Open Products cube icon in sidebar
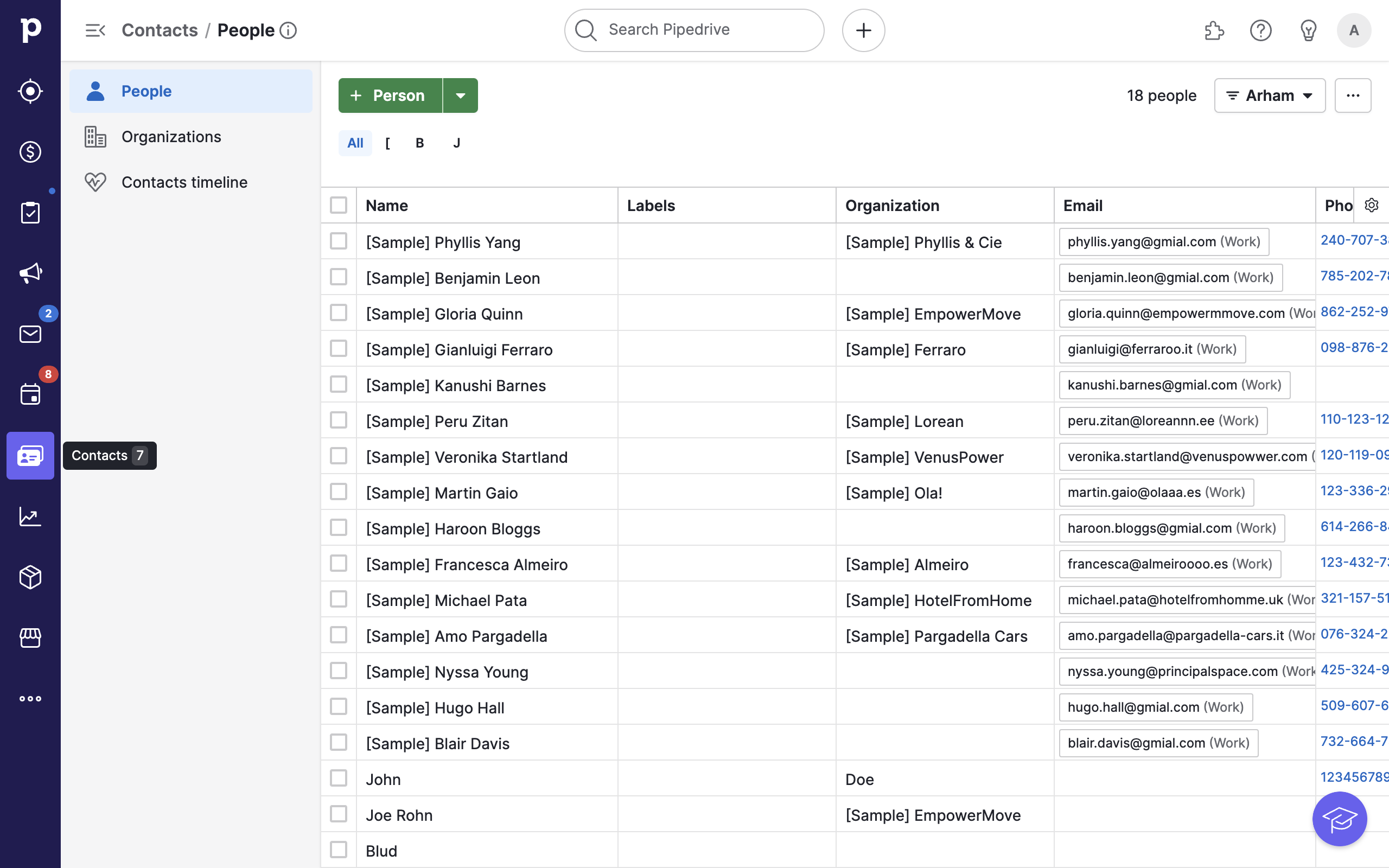Image resolution: width=1389 pixels, height=868 pixels. click(x=30, y=578)
